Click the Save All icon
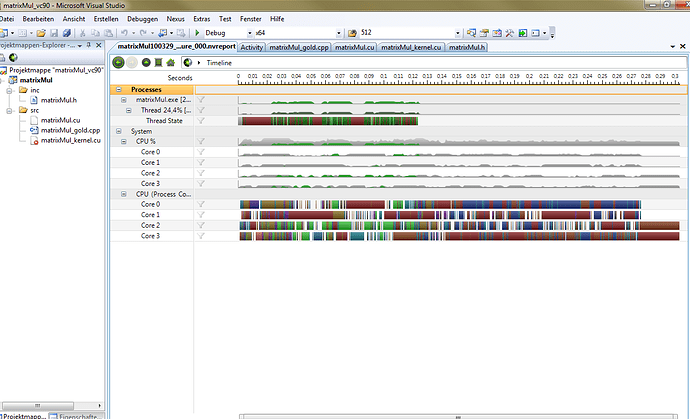This screenshot has width=690, height=419. click(x=66, y=33)
